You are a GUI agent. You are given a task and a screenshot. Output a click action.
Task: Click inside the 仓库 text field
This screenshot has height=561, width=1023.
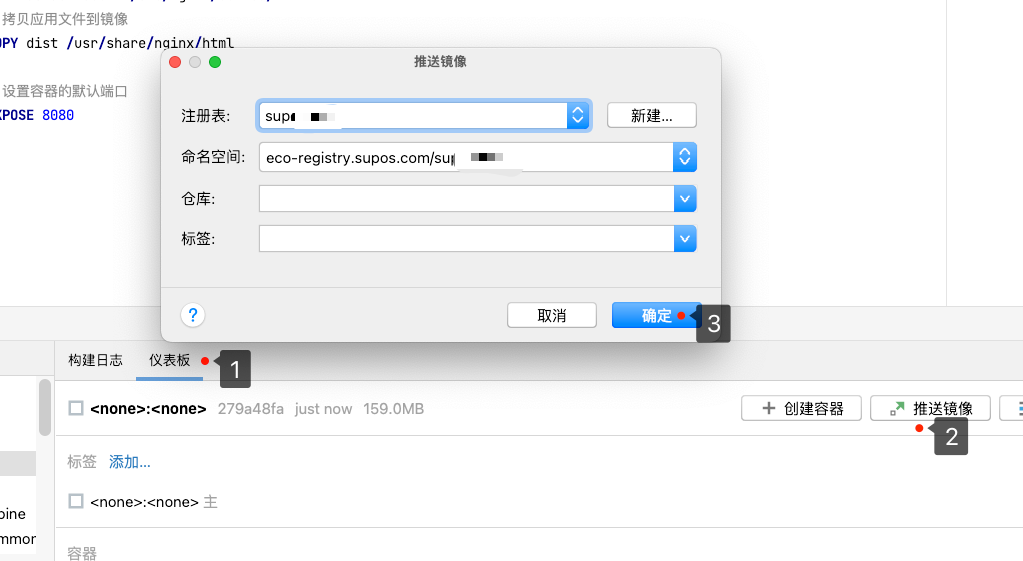coord(466,199)
